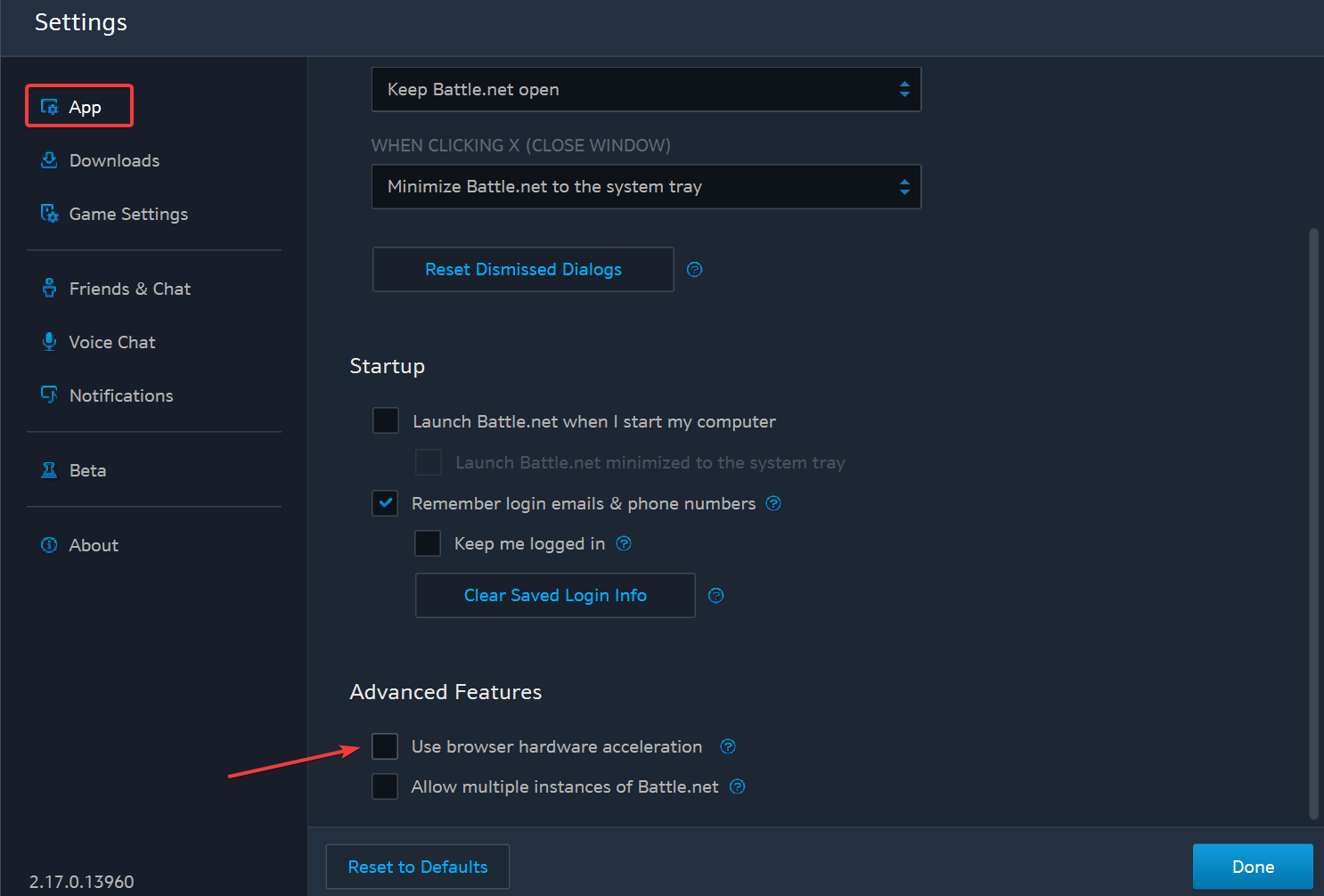Open help icon for browser hardware acceleration
This screenshot has height=896, width=1324.
click(728, 746)
